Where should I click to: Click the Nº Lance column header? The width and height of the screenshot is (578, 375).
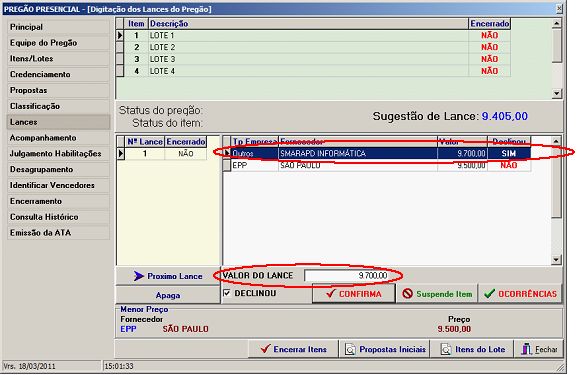145,142
